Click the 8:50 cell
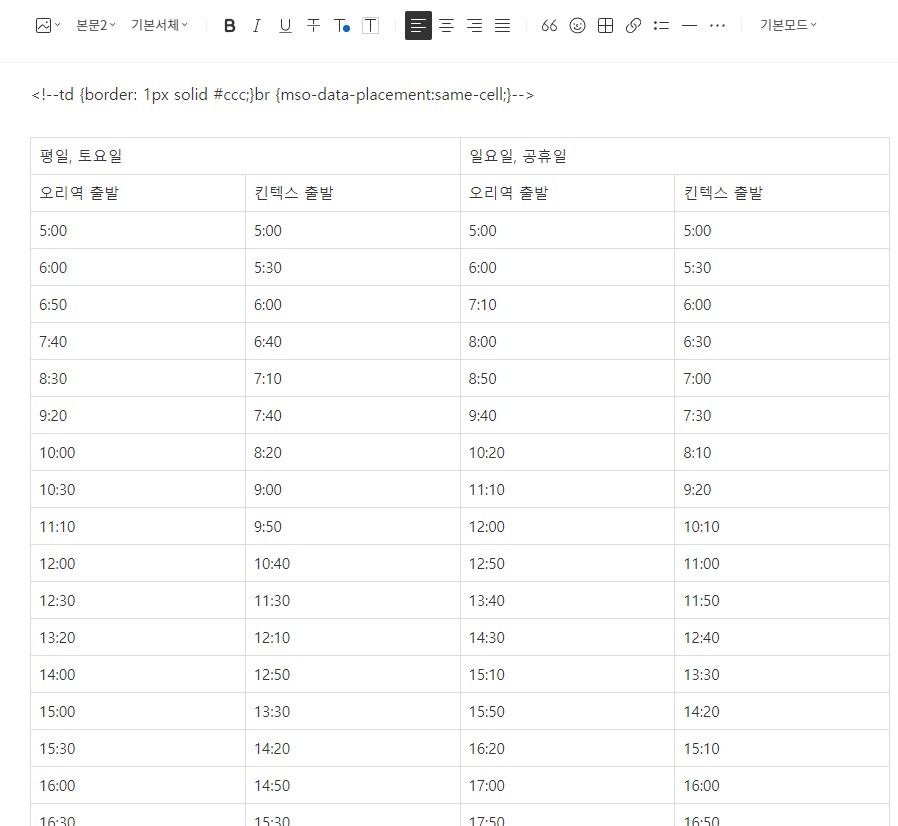Image resolution: width=898 pixels, height=826 pixels. coord(568,378)
